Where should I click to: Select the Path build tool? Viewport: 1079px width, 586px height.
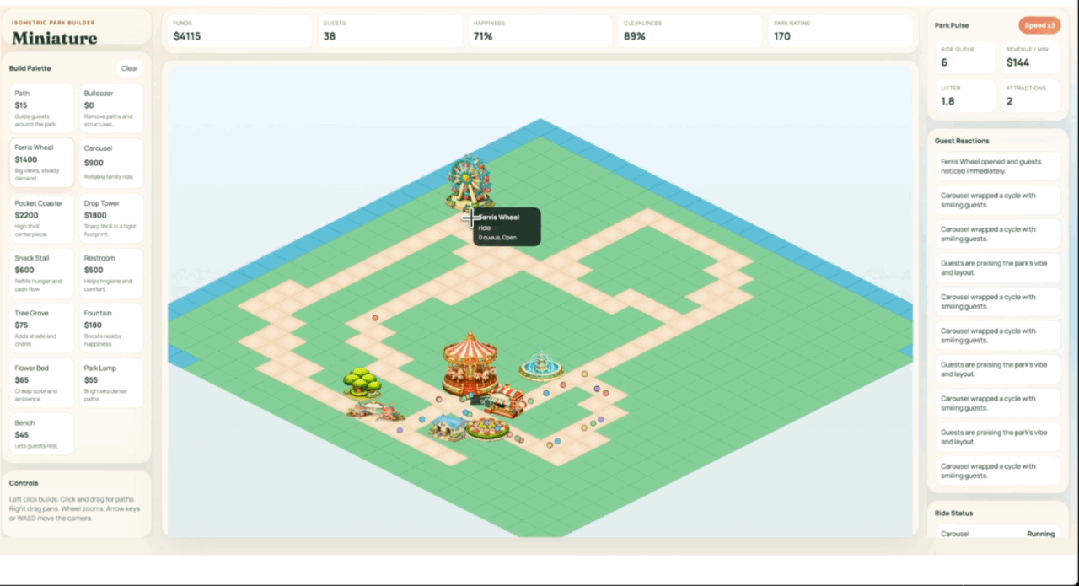[41, 108]
